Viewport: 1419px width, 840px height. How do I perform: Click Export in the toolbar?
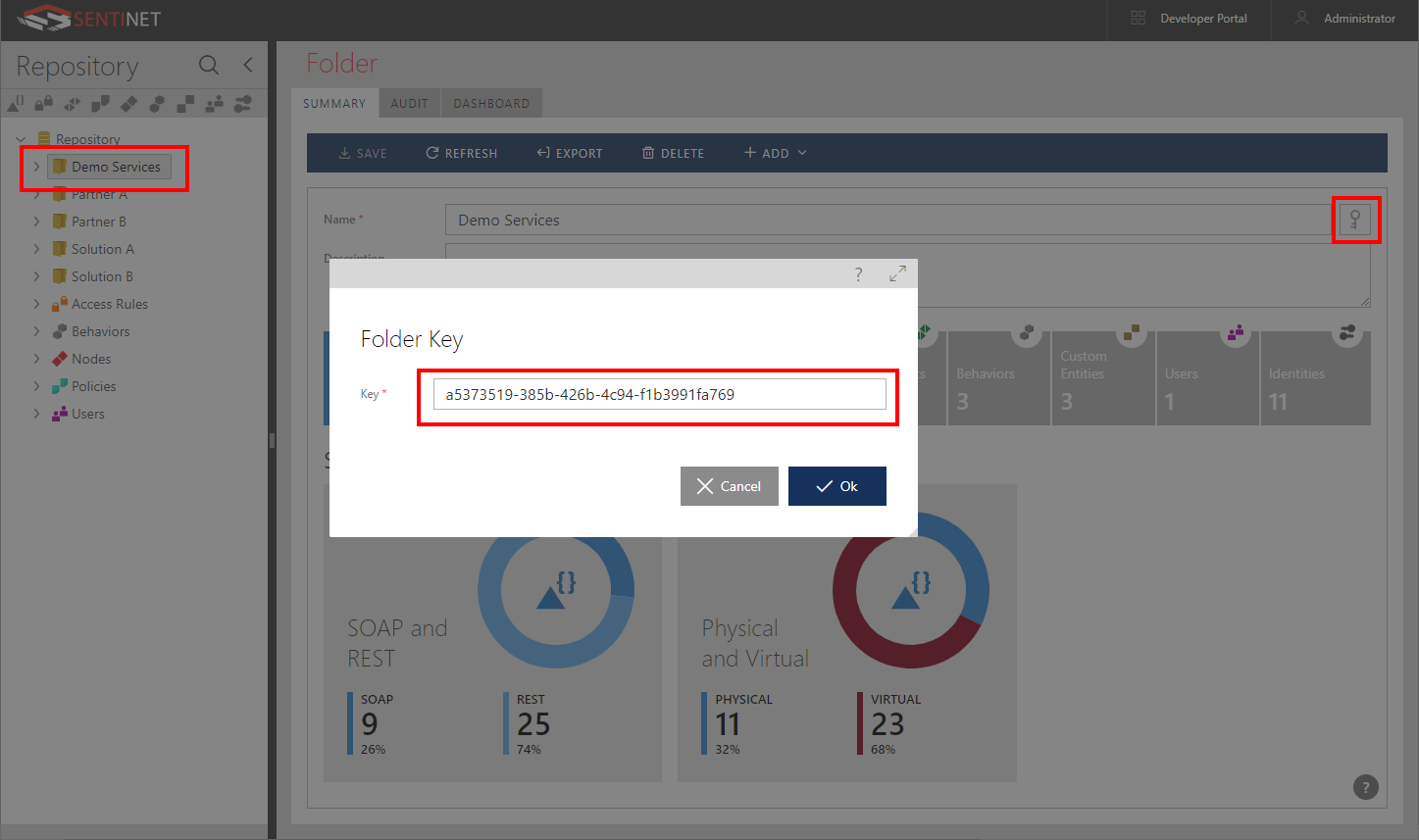tap(569, 153)
